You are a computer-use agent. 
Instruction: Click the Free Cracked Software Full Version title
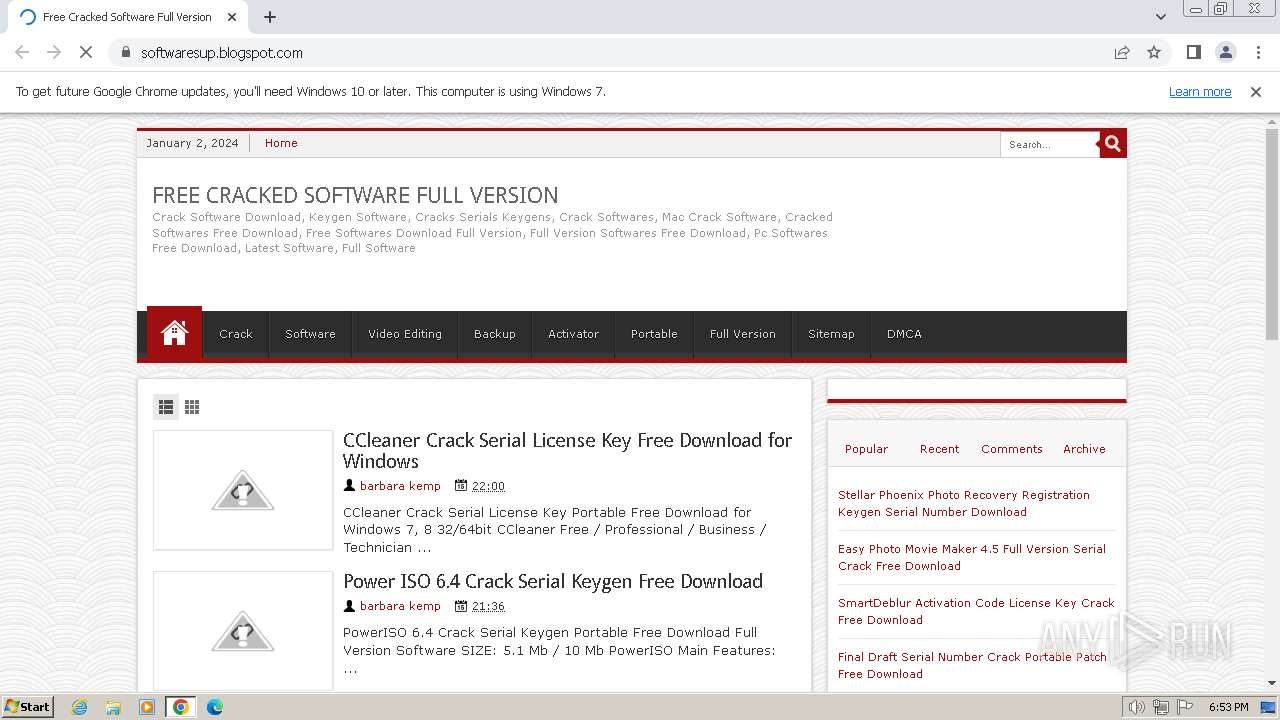[355, 195]
